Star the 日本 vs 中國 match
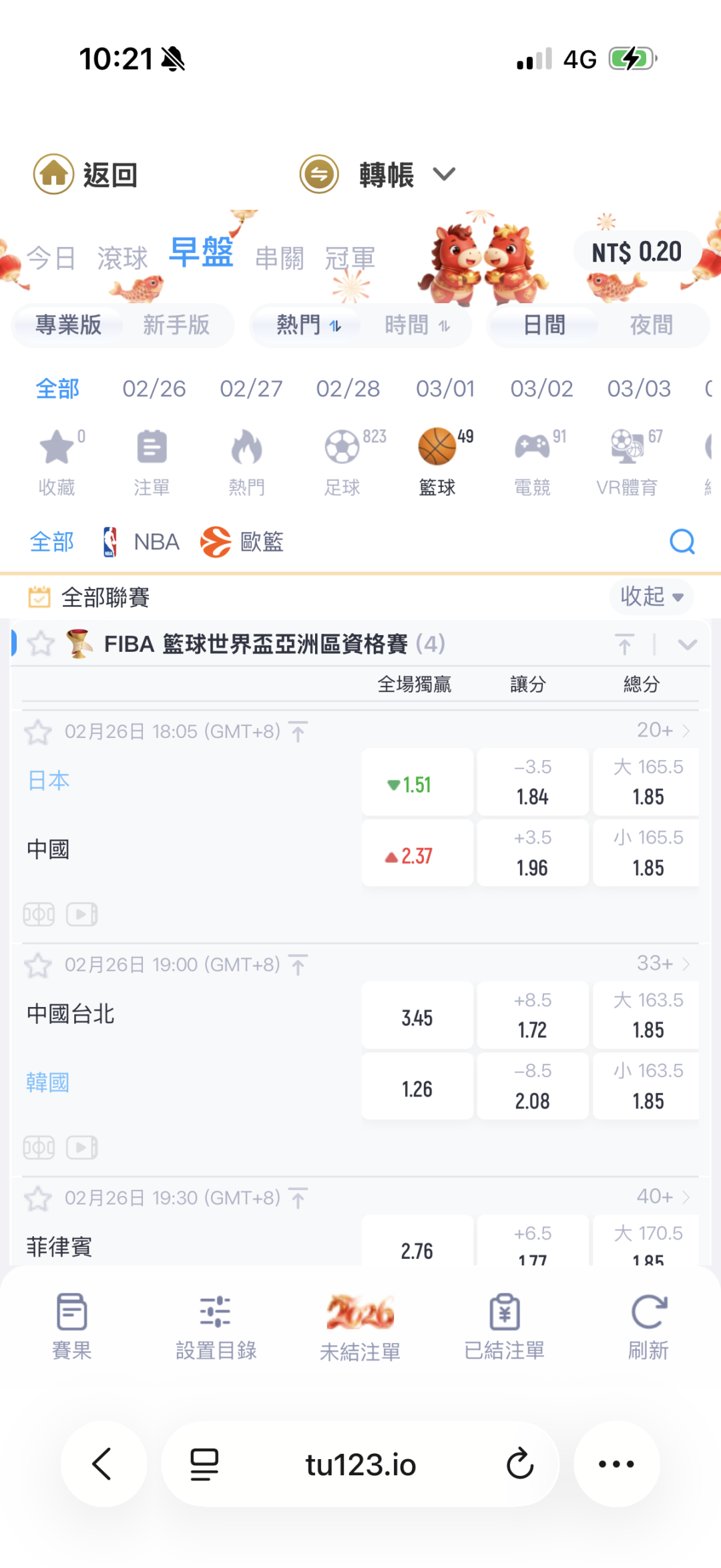This screenshot has width=721, height=1568. point(38,733)
